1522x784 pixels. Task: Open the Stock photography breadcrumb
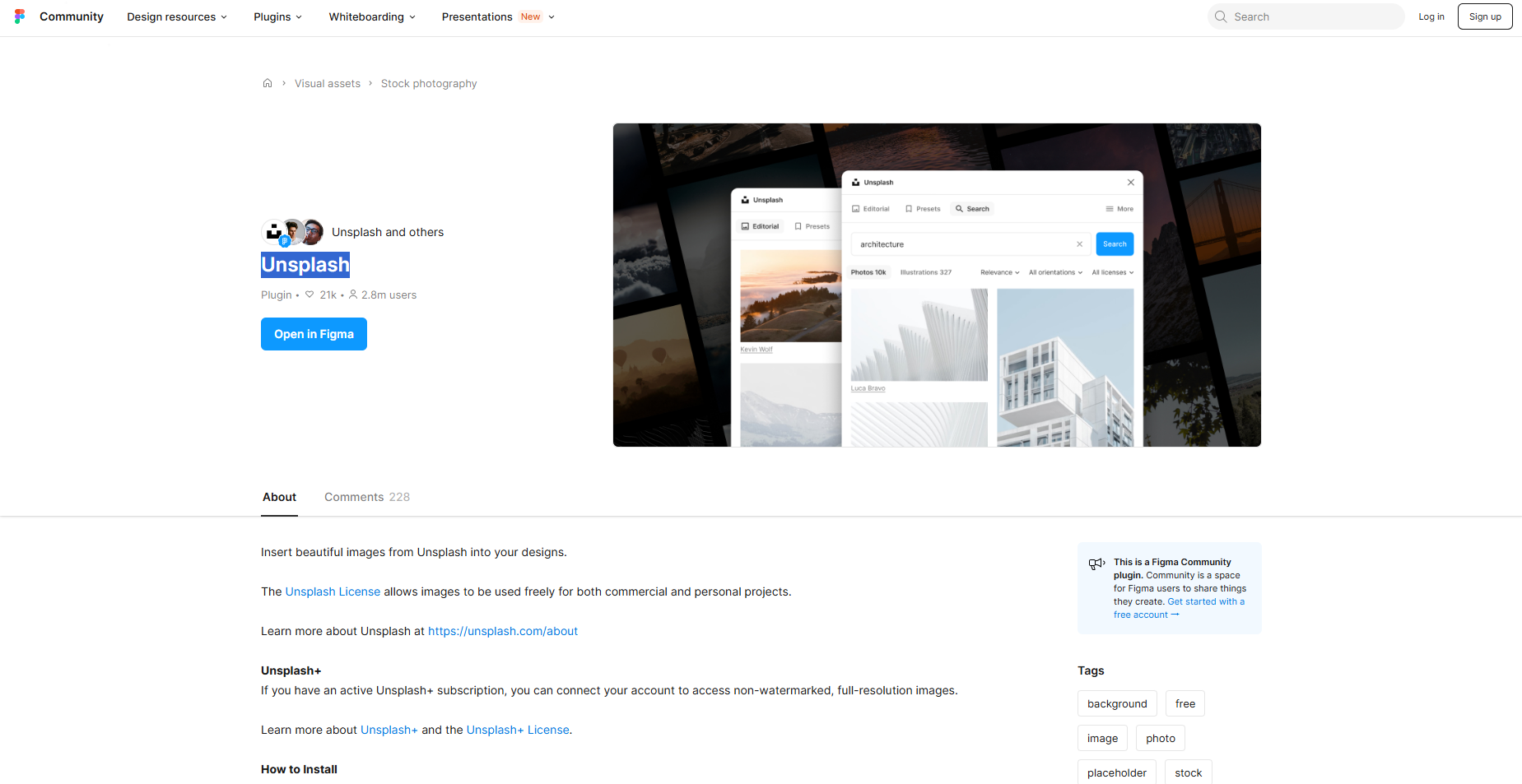[x=429, y=83]
